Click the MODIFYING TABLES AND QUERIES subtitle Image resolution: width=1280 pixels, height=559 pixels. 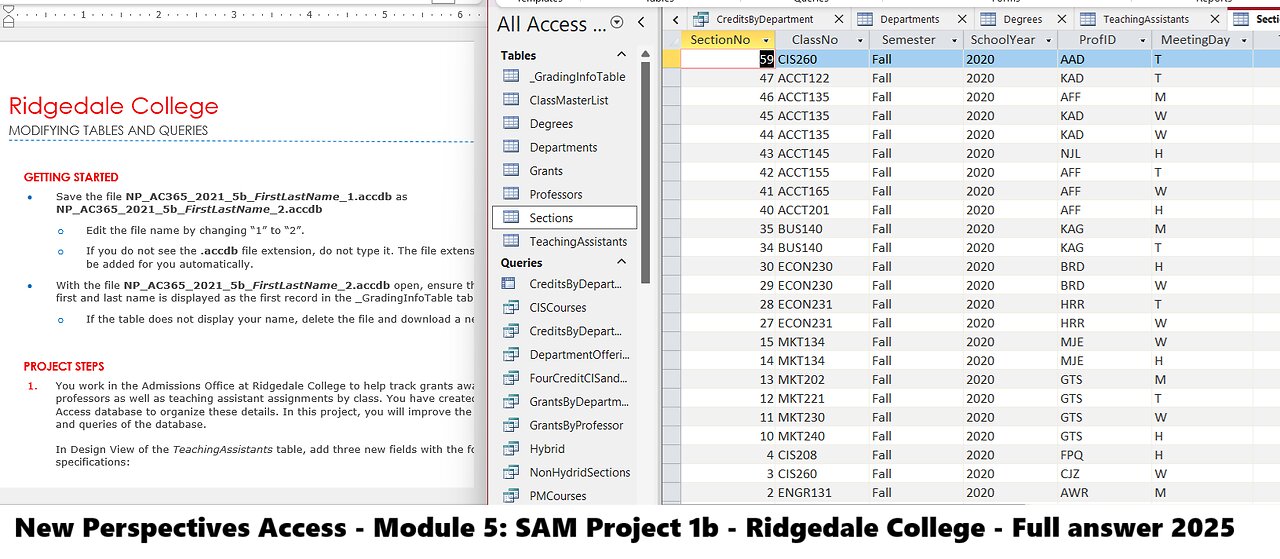click(x=108, y=131)
